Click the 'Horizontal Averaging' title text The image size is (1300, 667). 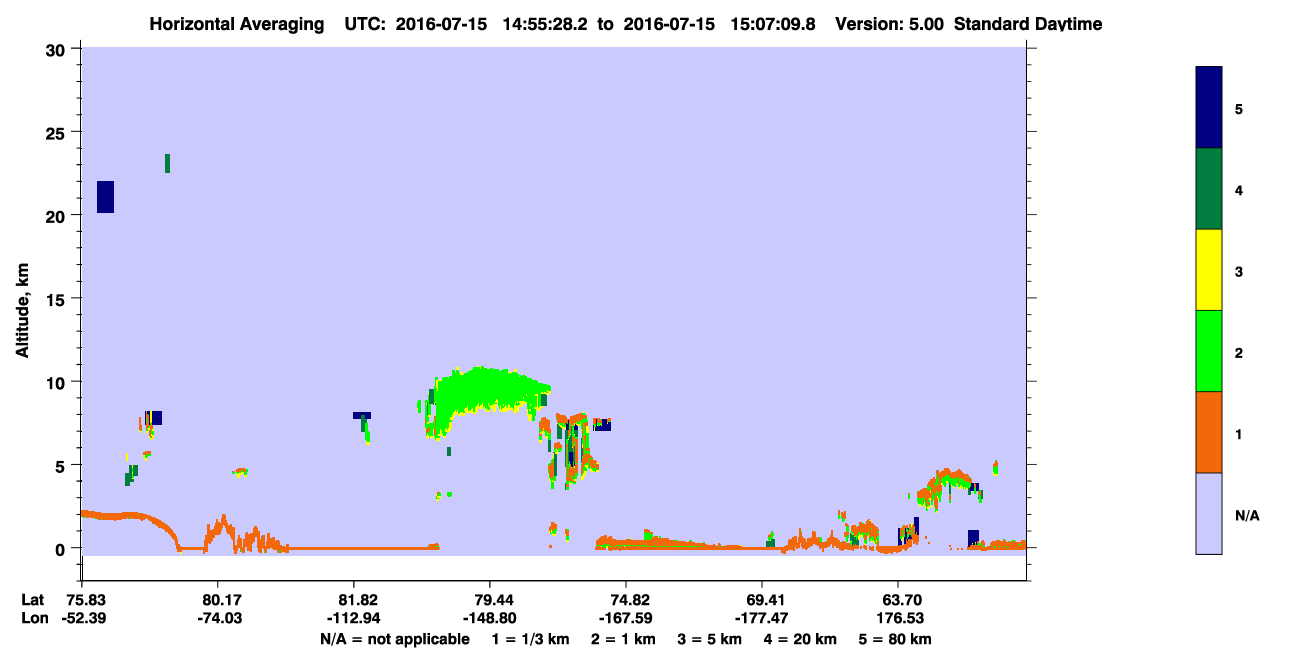(235, 23)
